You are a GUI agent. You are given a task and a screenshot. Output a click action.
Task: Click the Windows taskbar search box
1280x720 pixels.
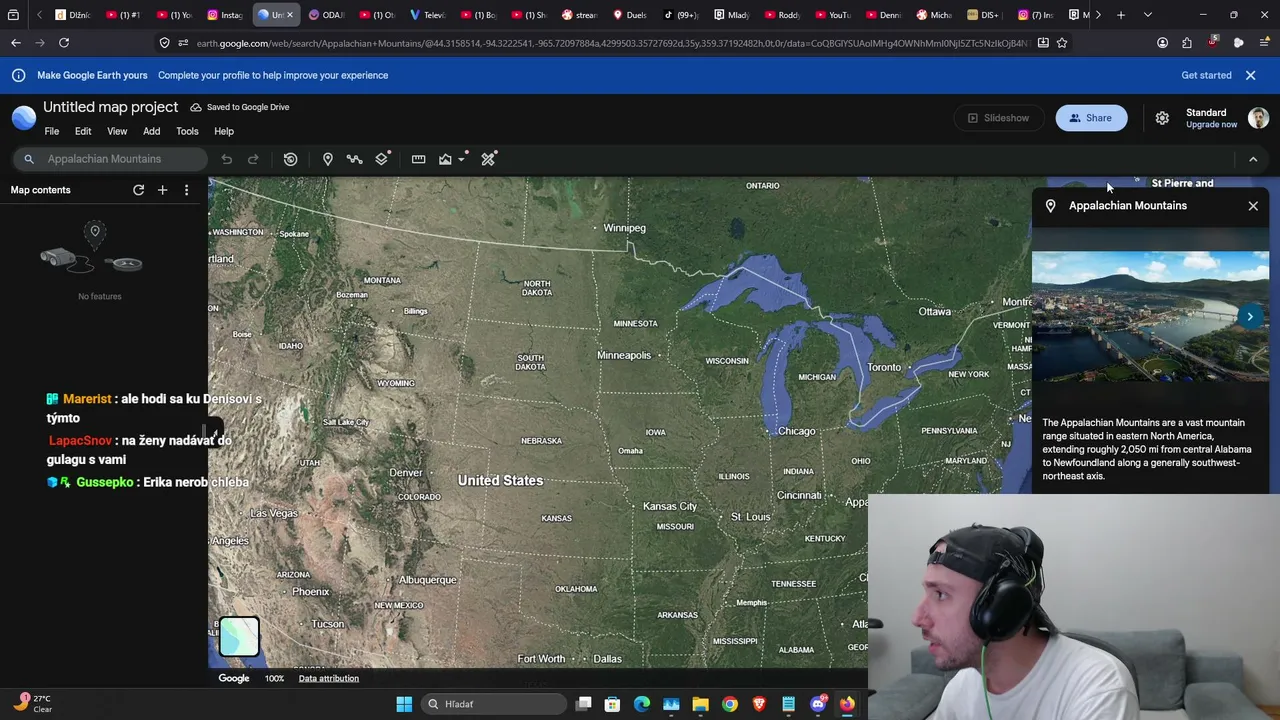495,704
